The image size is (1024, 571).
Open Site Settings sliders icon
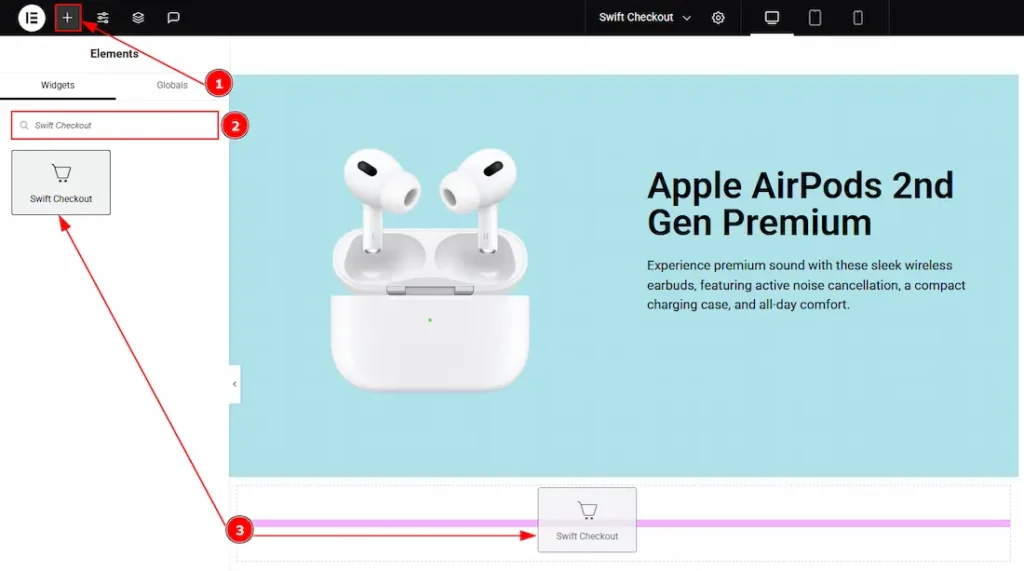coord(103,18)
